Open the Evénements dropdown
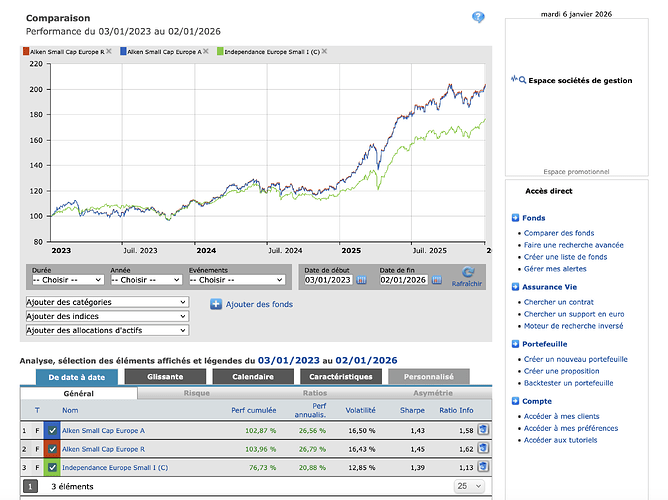 coord(237,280)
